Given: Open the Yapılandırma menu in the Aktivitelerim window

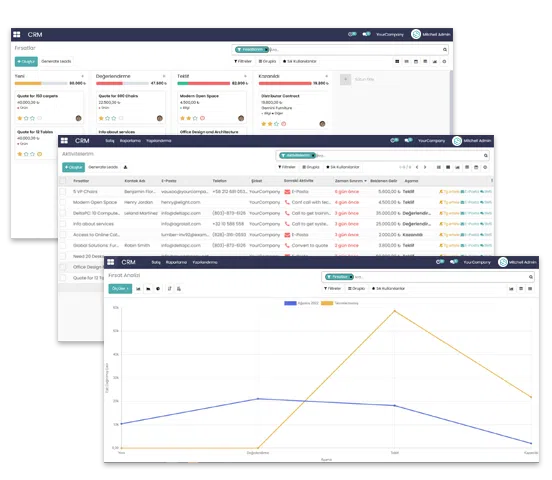Looking at the screenshot, I should [x=159, y=141].
